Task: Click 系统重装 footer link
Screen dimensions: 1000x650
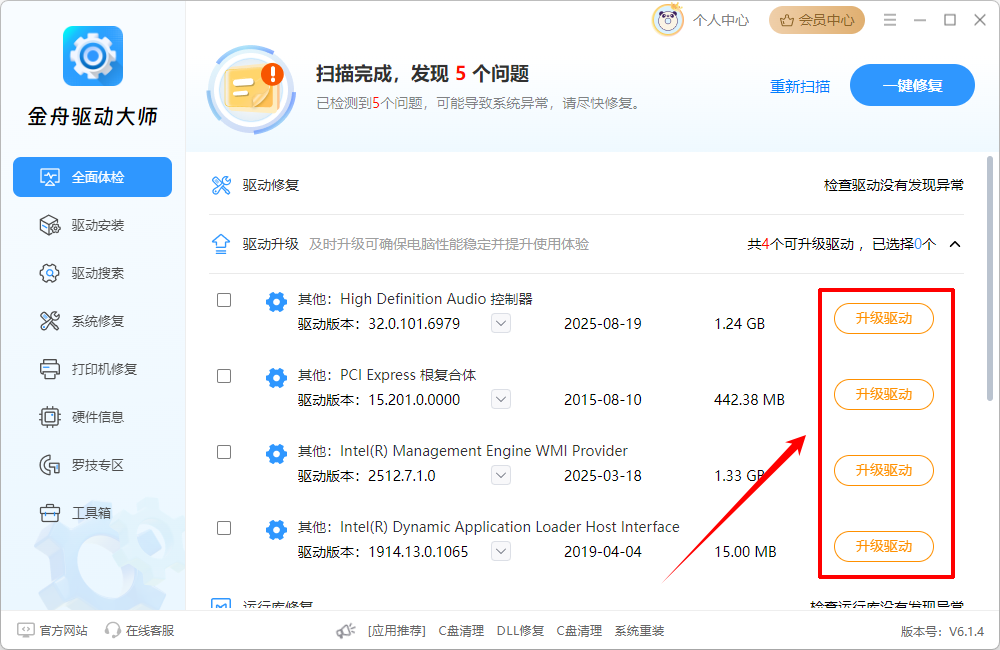Action: click(640, 631)
